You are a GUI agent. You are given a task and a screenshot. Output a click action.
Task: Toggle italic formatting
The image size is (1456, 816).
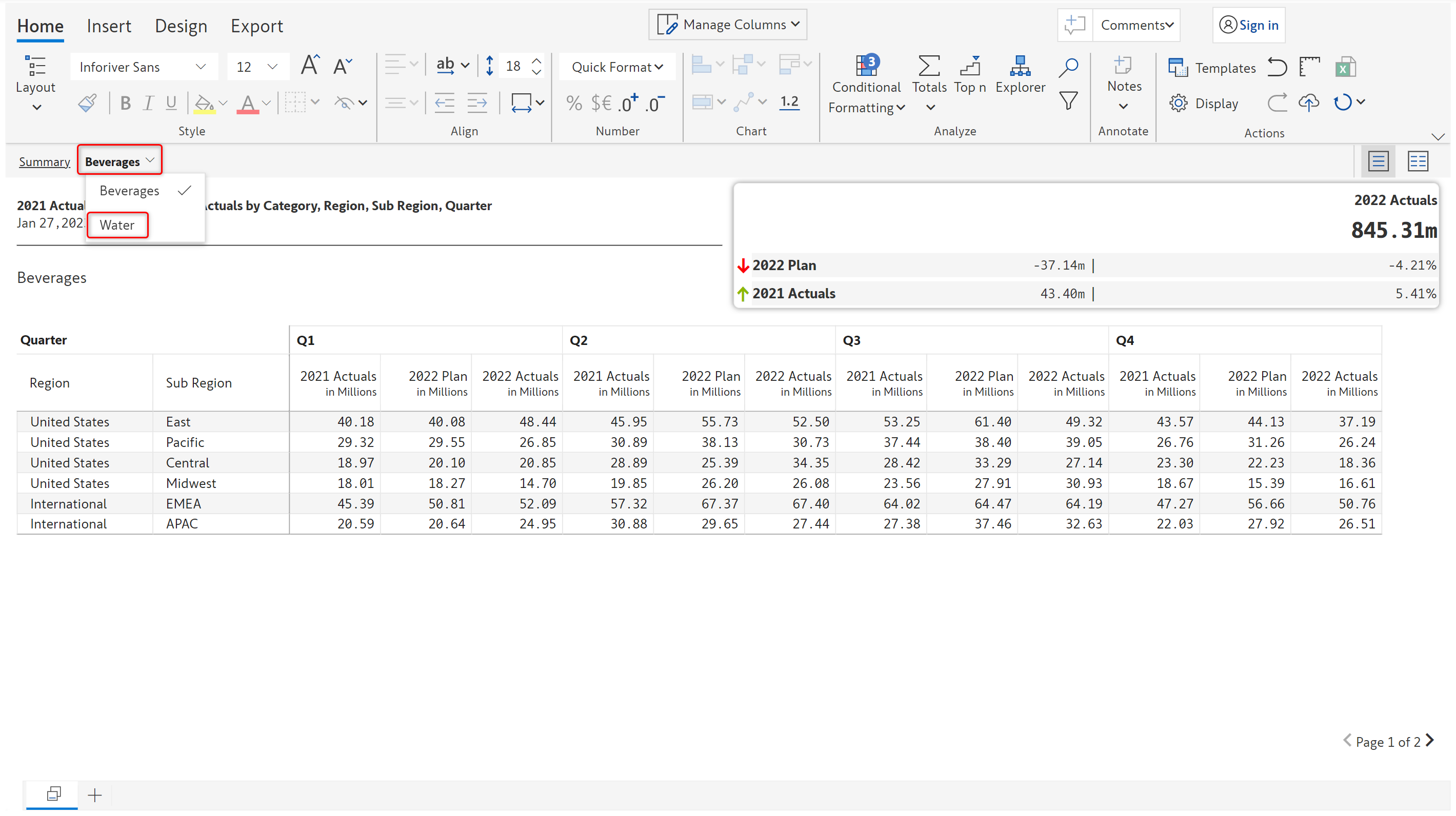148,103
